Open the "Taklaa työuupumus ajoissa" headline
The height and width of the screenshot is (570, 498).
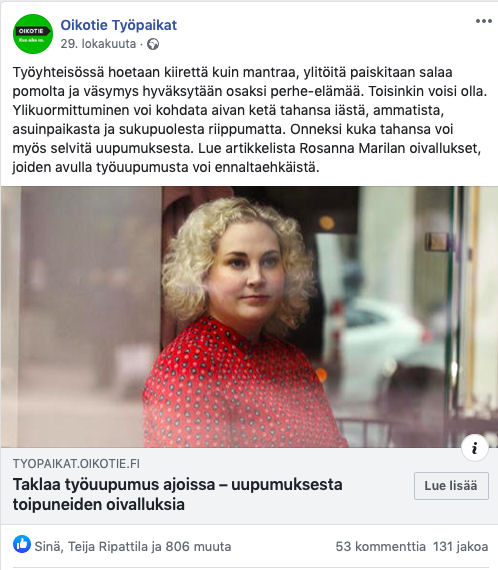(x=177, y=494)
